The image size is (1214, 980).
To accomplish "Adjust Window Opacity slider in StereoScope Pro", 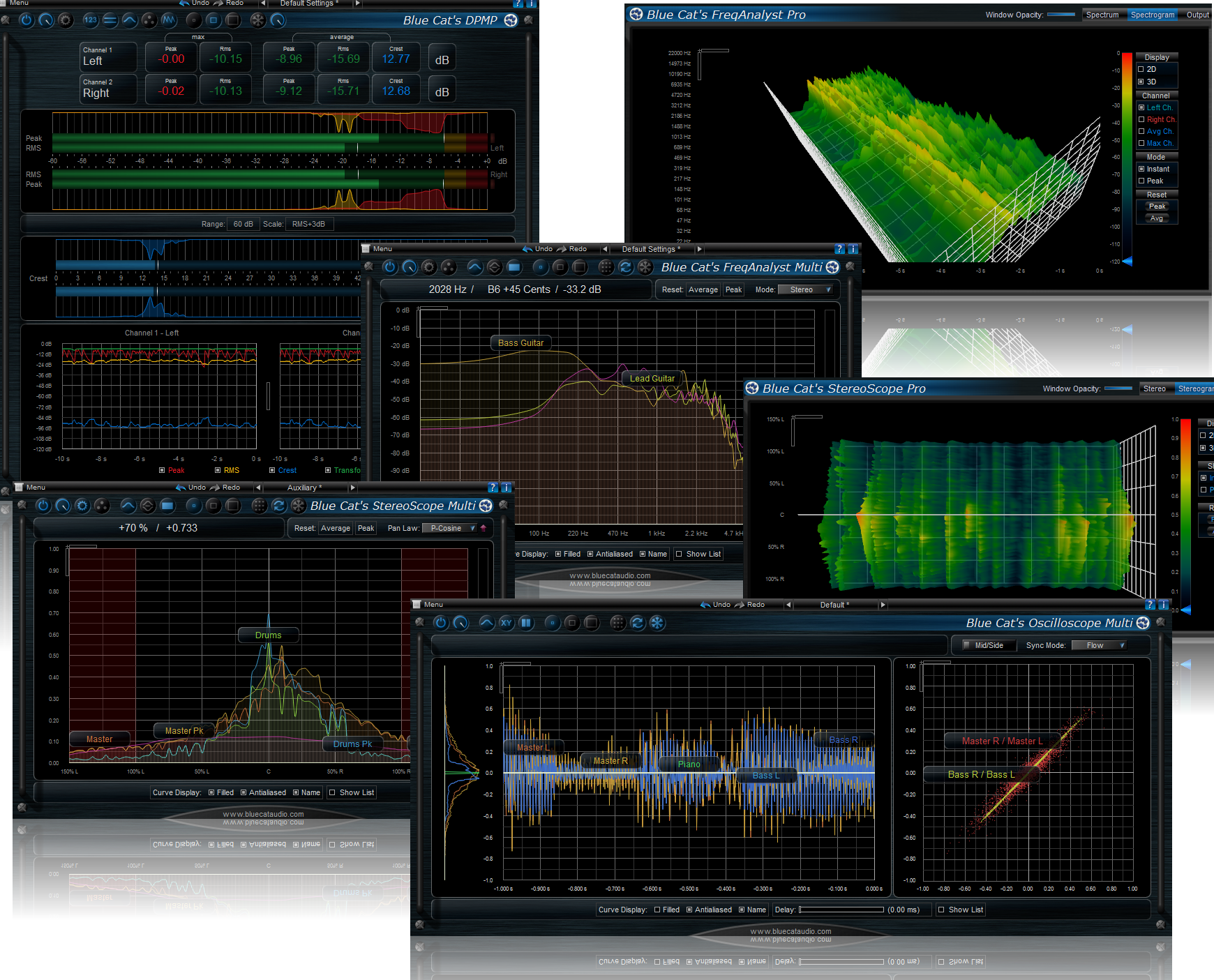I will pos(1118,389).
